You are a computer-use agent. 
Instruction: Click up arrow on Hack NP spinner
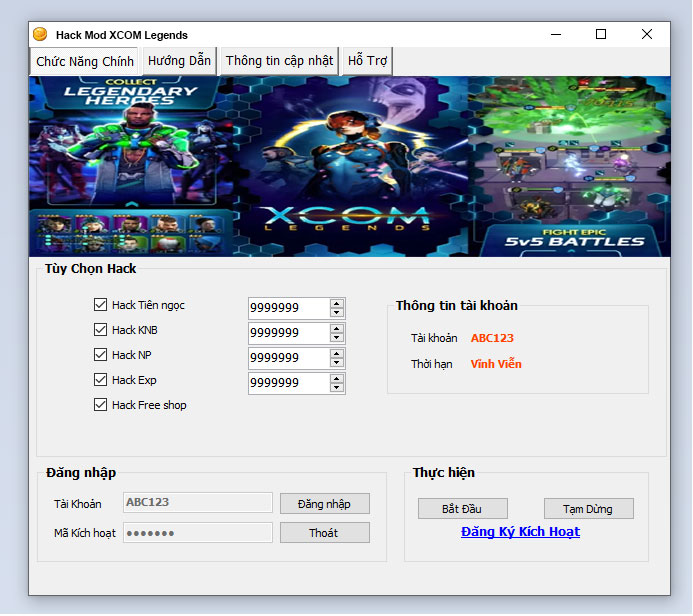[336, 354]
